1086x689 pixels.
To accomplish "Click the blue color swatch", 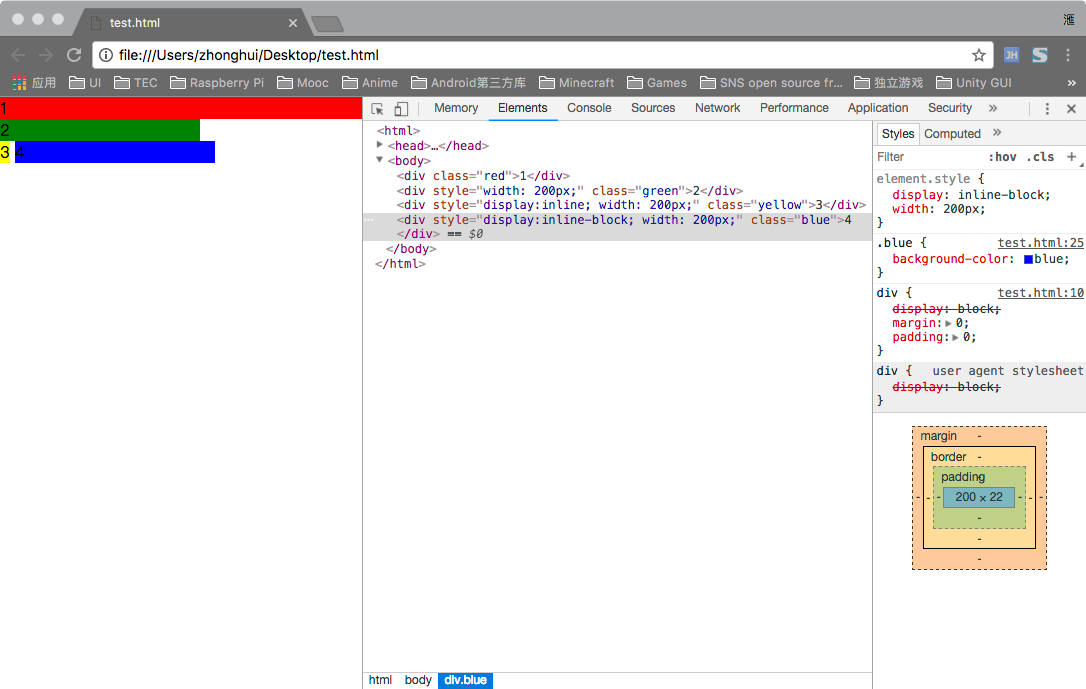I will tap(1029, 260).
